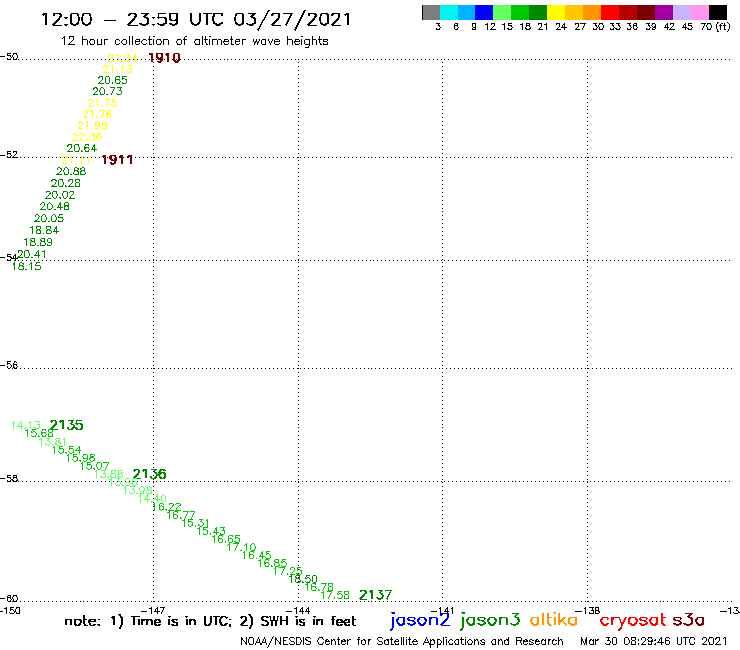Screen dimensions: 740x650
Task: Click the 'Mar 30 08:29:46 UTC 2021' timestamp
Action: click(x=654, y=641)
